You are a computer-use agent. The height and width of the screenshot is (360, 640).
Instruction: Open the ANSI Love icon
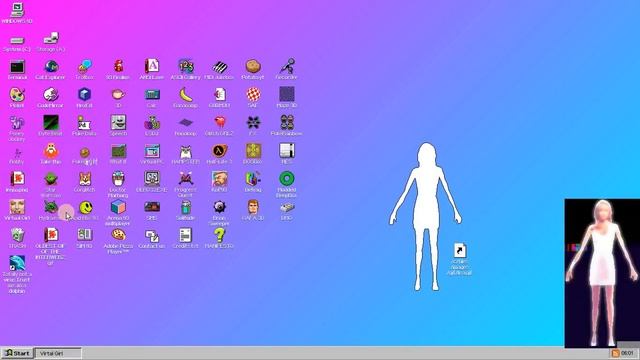[152, 66]
